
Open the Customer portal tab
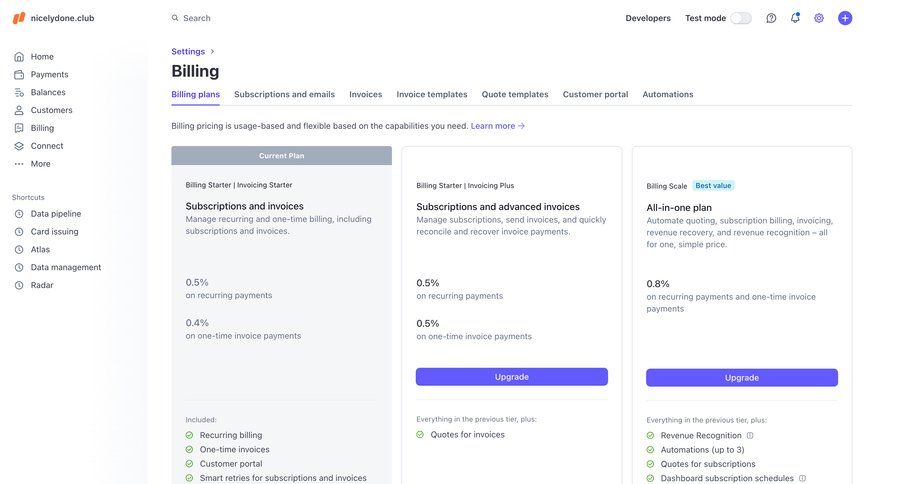pyautogui.click(x=595, y=94)
